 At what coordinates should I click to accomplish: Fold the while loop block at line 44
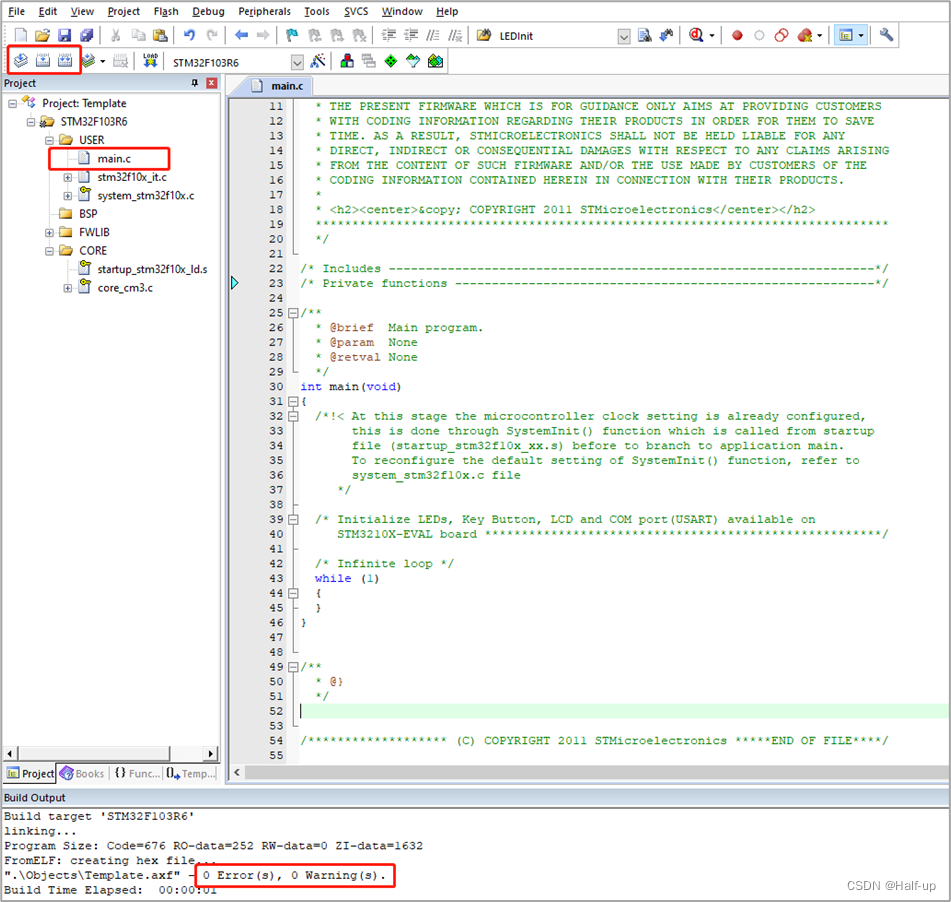click(x=293, y=593)
